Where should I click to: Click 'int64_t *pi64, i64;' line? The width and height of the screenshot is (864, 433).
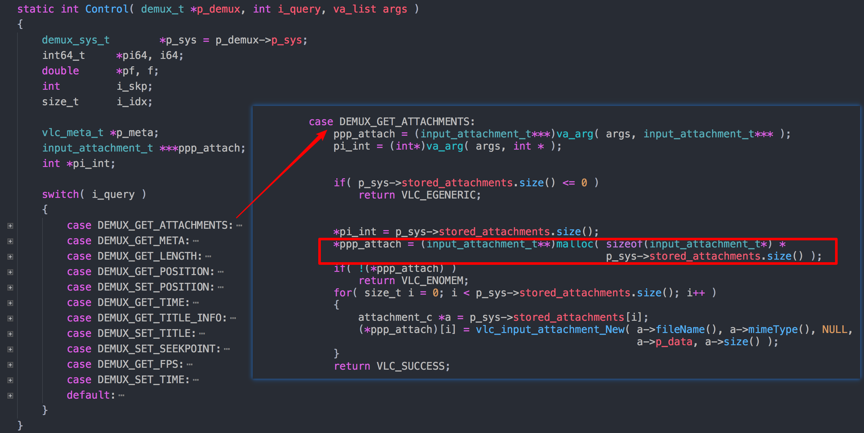[x=113, y=56]
